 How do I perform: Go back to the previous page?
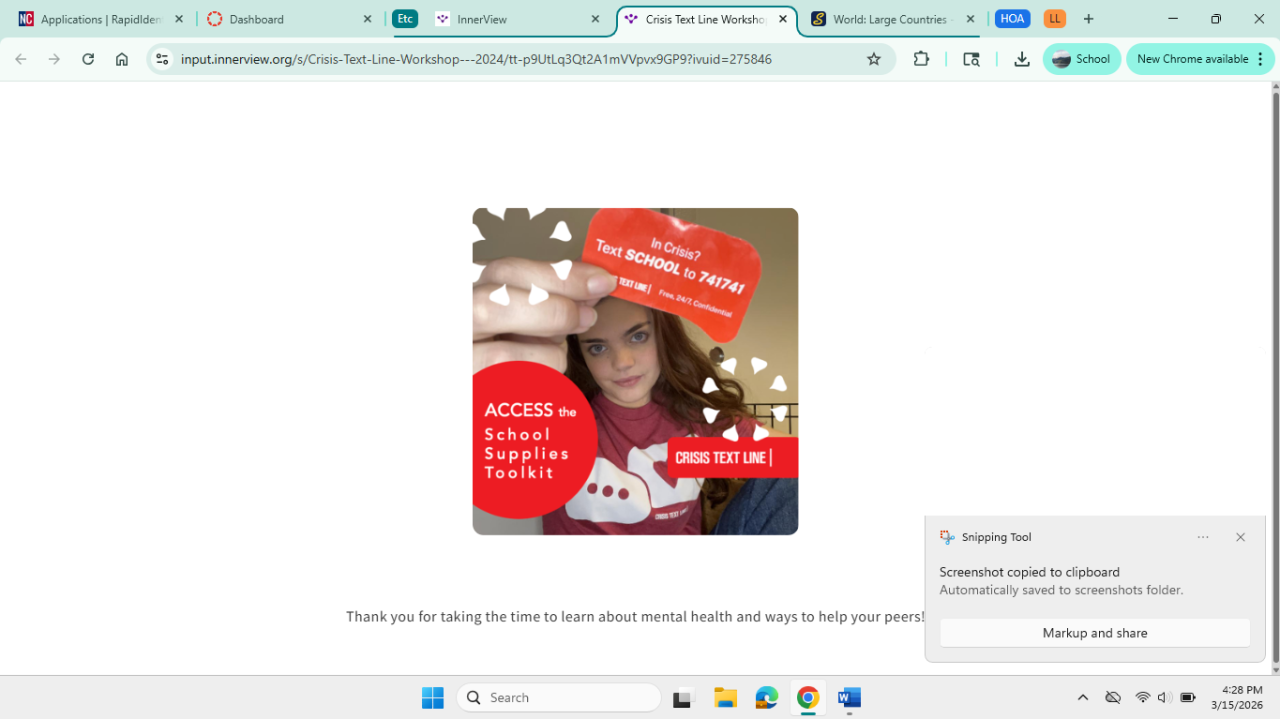[21, 59]
